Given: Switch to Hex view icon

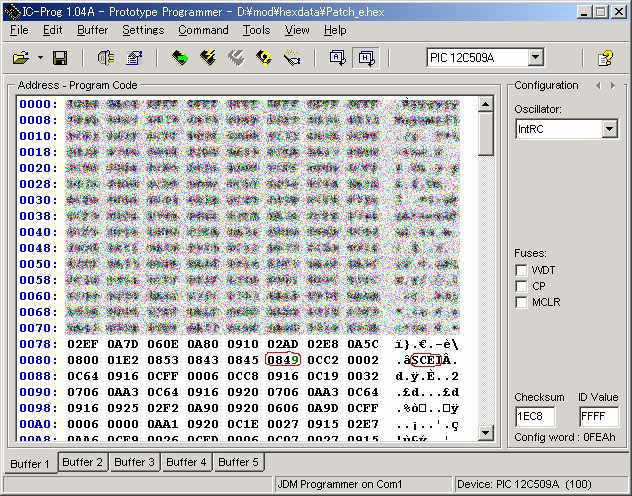Looking at the screenshot, I should [x=366, y=58].
